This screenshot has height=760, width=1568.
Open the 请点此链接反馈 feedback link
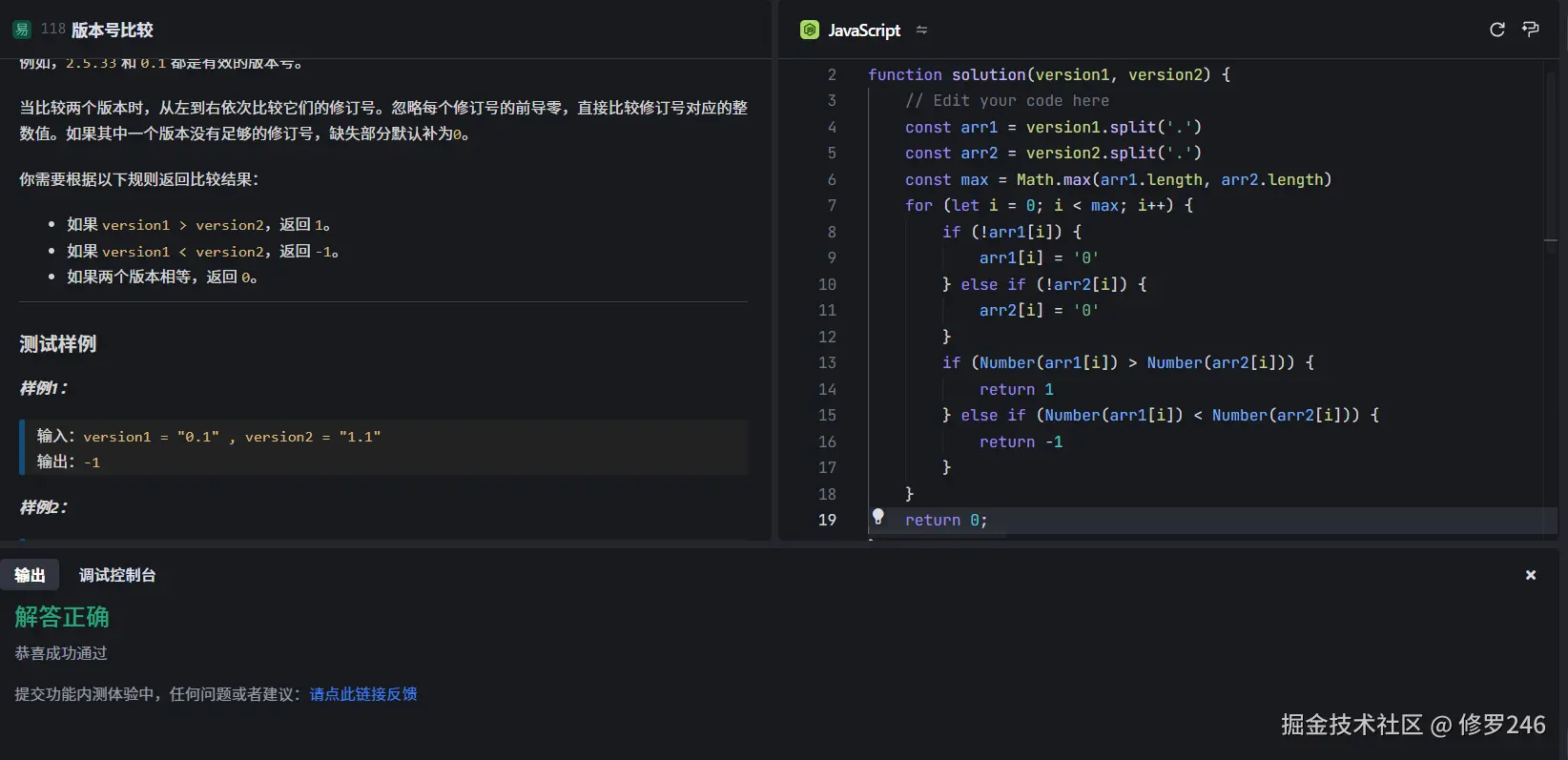[x=363, y=694]
